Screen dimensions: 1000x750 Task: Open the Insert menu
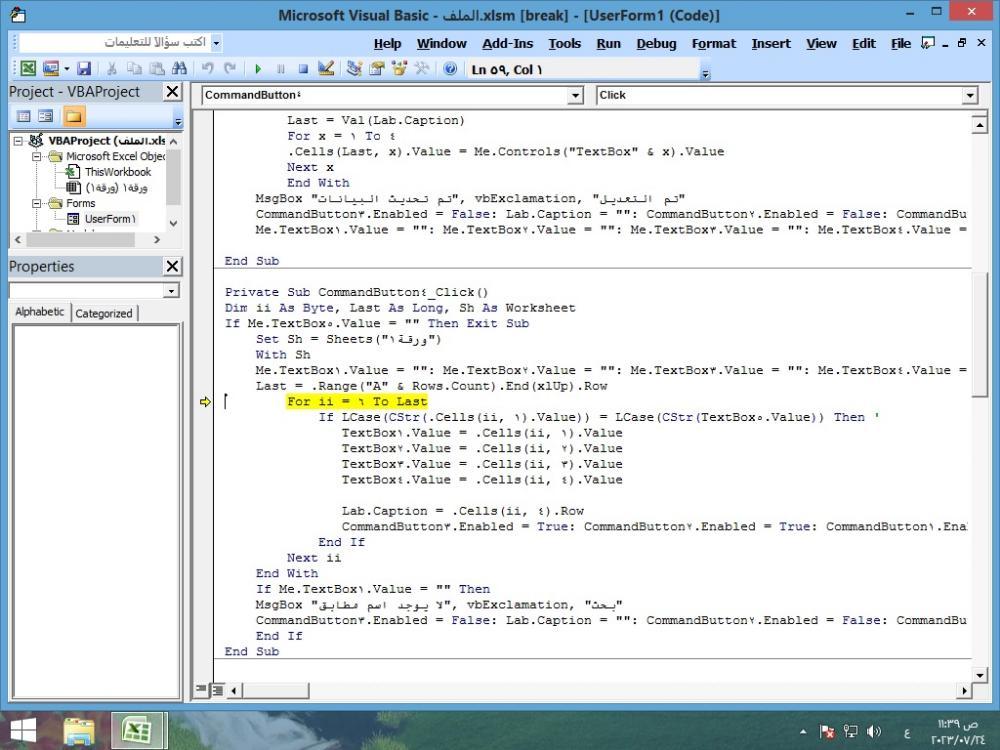771,43
